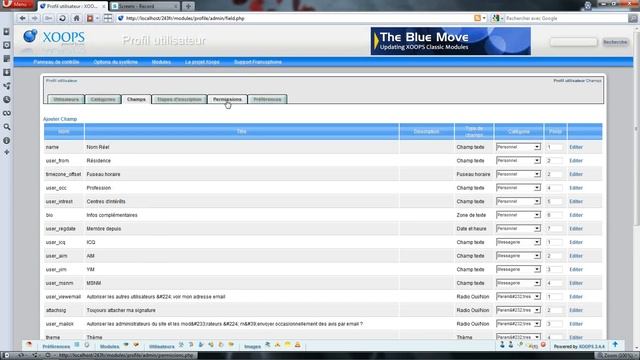Open the downloads panel in Opera sidebar
The width and height of the screenshot is (640, 360).
[7, 72]
